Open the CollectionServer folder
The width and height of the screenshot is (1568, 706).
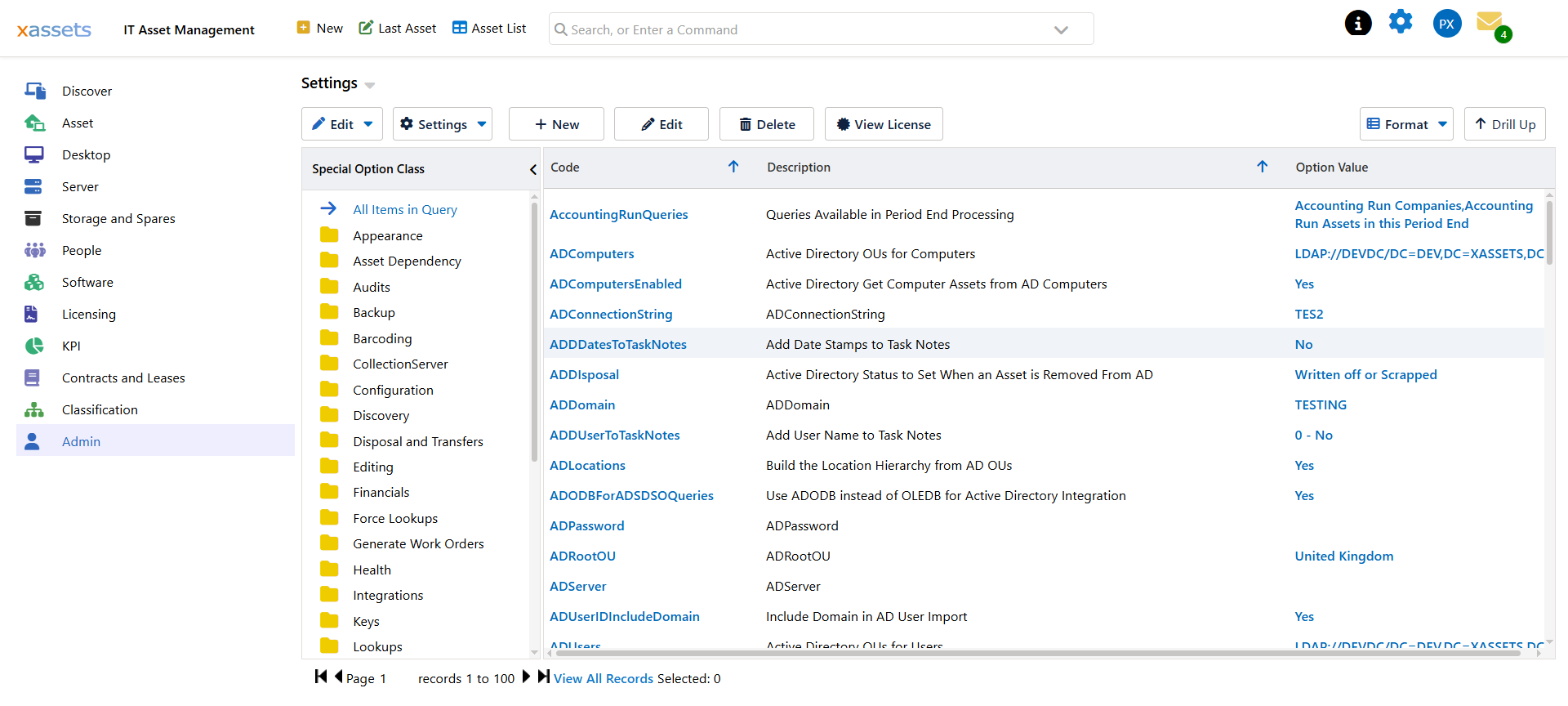(400, 364)
